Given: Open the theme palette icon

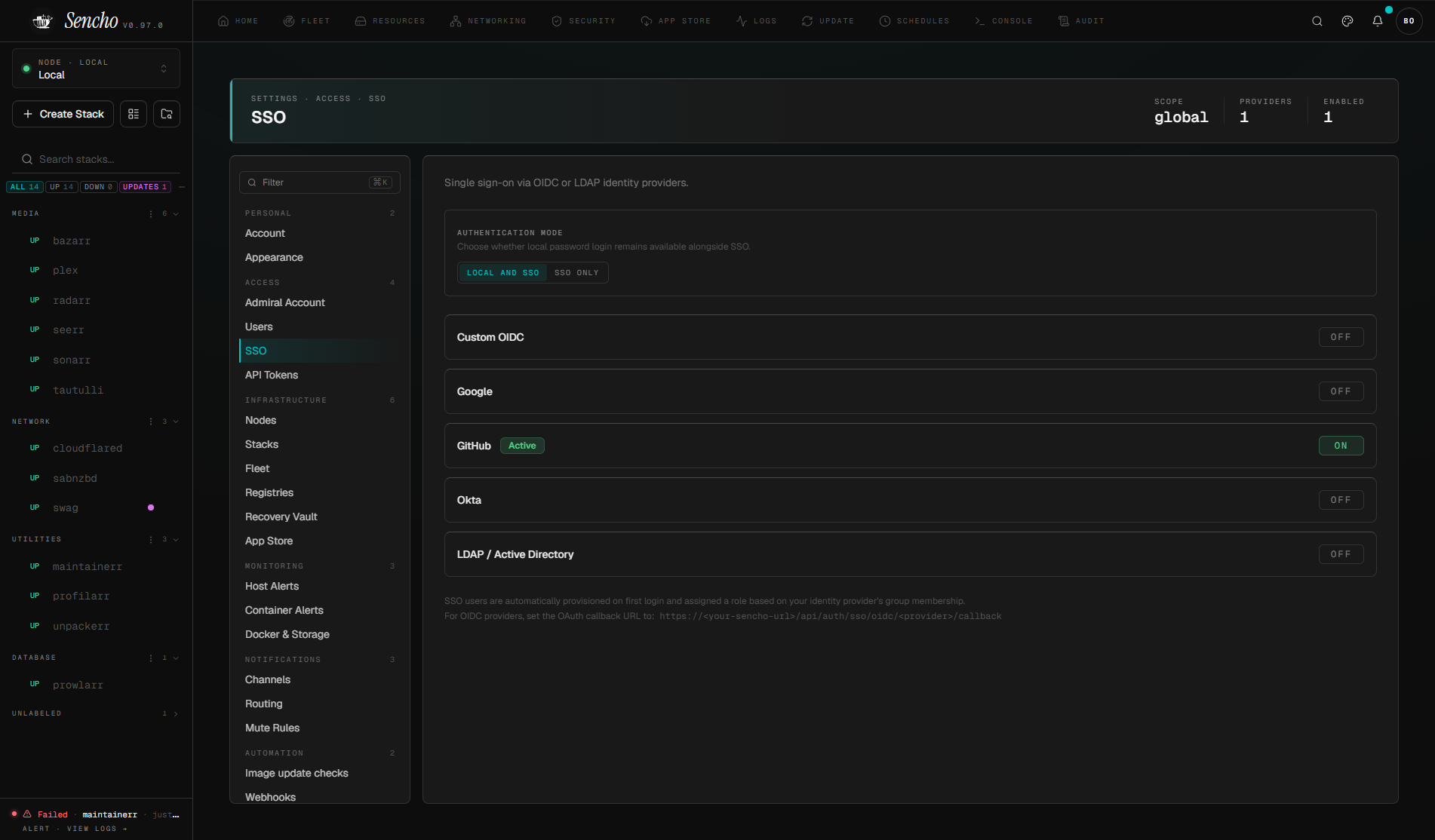Looking at the screenshot, I should coord(1347,21).
